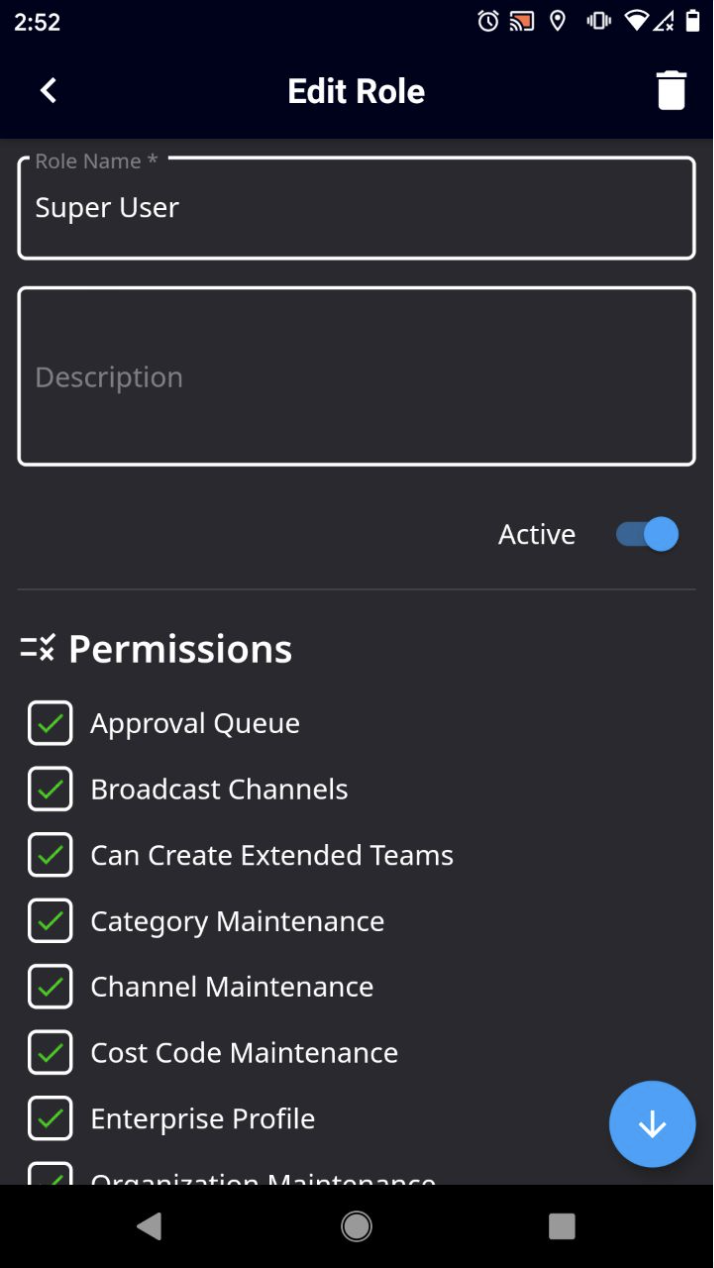Uncheck the Channel Maintenance checkbox
Image resolution: width=714 pixels, height=1268 pixels.
(50, 987)
